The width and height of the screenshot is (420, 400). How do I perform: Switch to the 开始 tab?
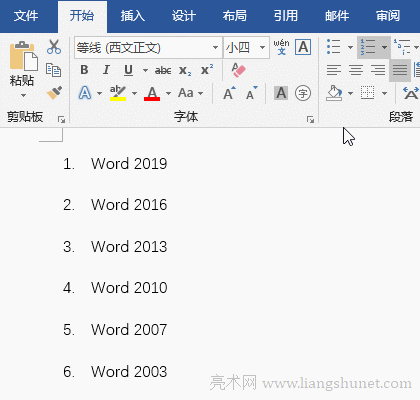coord(82,16)
